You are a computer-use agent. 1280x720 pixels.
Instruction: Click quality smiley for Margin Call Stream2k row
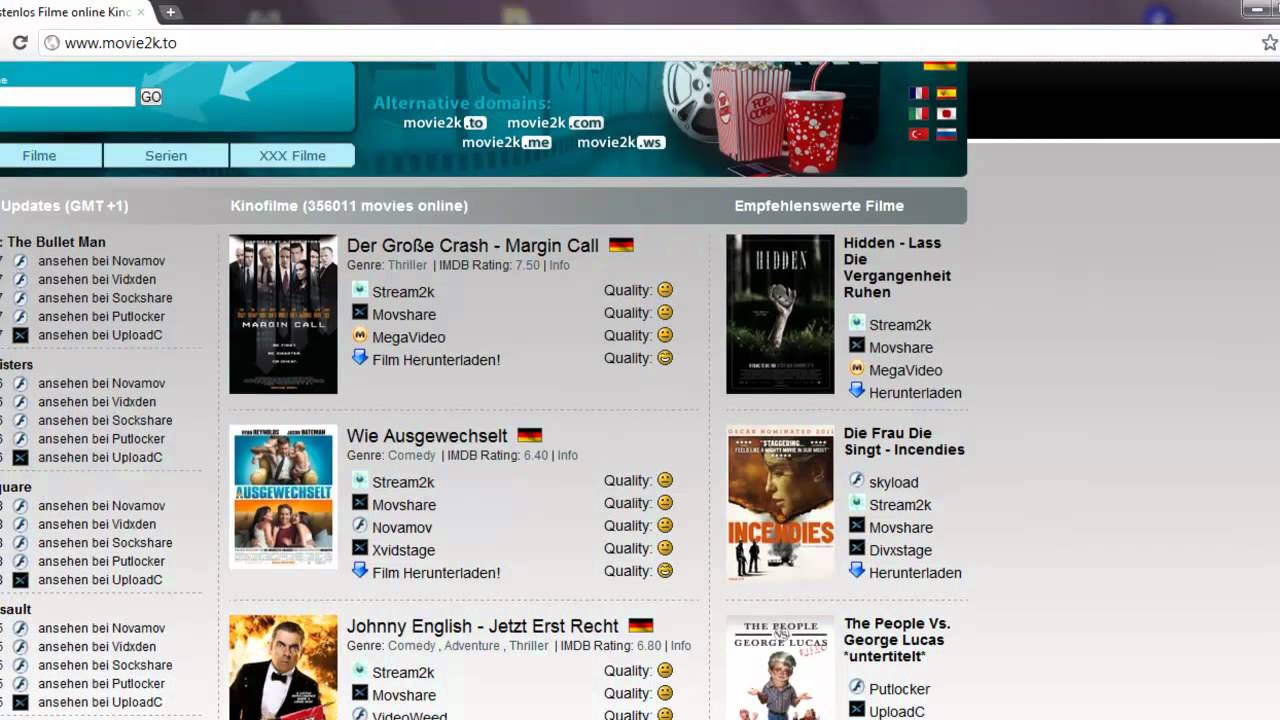click(x=665, y=290)
